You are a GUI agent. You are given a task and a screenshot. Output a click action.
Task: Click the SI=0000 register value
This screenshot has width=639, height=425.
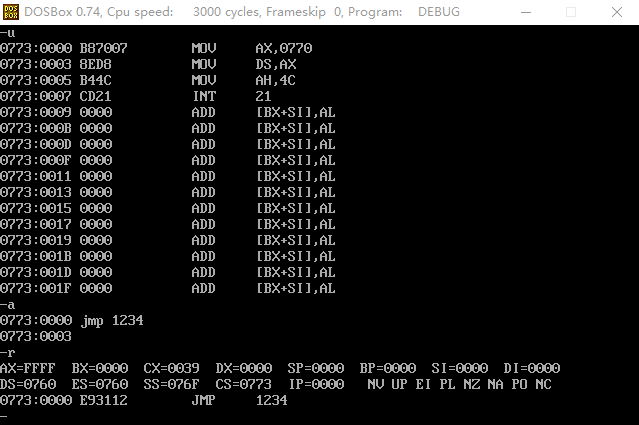click(460, 368)
